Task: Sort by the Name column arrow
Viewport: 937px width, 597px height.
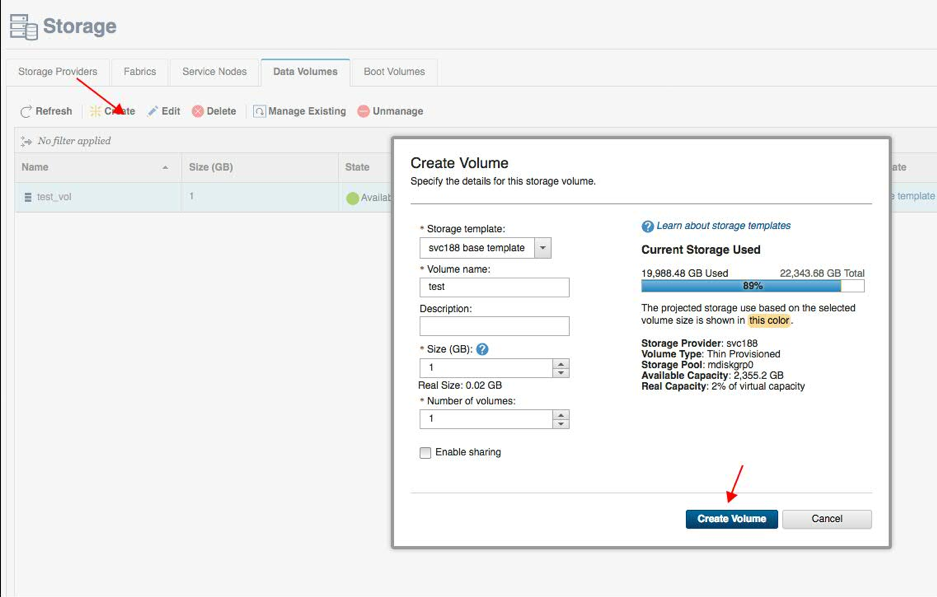Action: pyautogui.click(x=166, y=168)
